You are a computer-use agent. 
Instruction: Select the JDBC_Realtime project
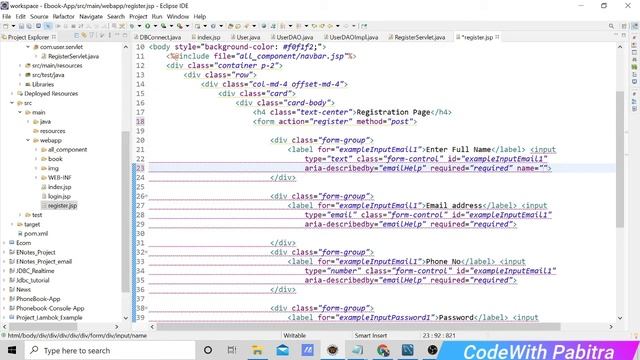tap(35, 271)
